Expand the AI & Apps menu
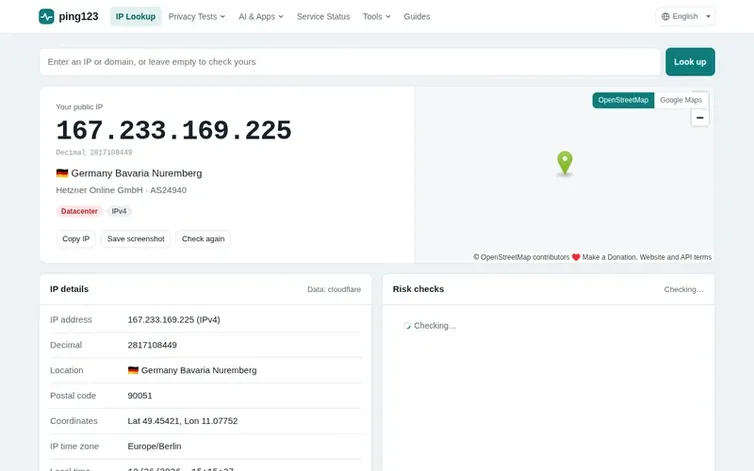The height and width of the screenshot is (471, 754). [x=261, y=16]
